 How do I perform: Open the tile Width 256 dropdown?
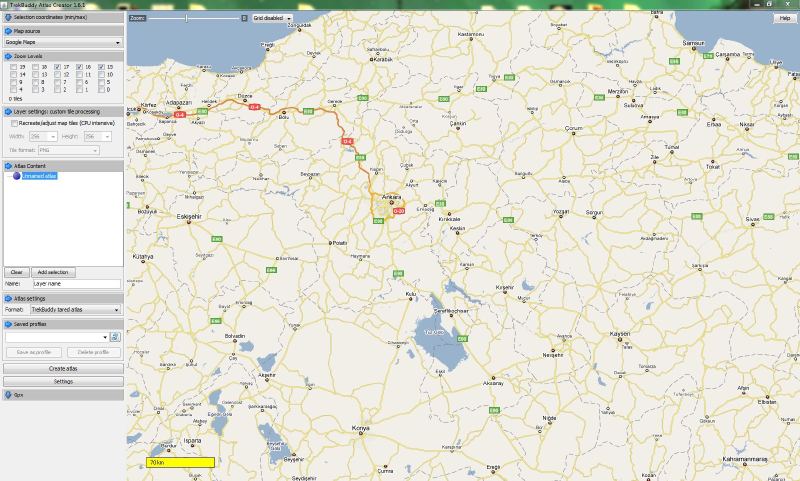tap(43, 137)
